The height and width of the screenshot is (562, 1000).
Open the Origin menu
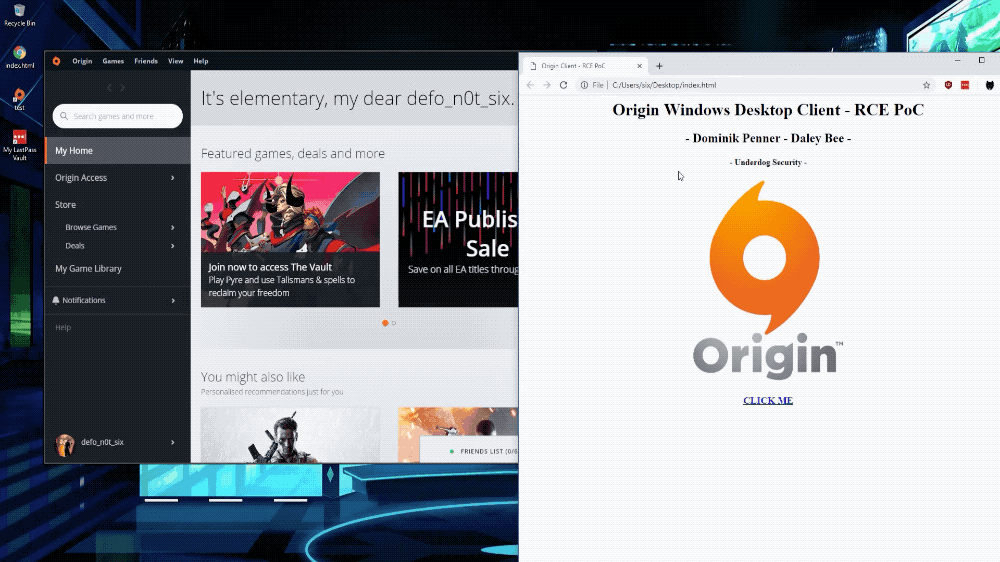(x=82, y=61)
